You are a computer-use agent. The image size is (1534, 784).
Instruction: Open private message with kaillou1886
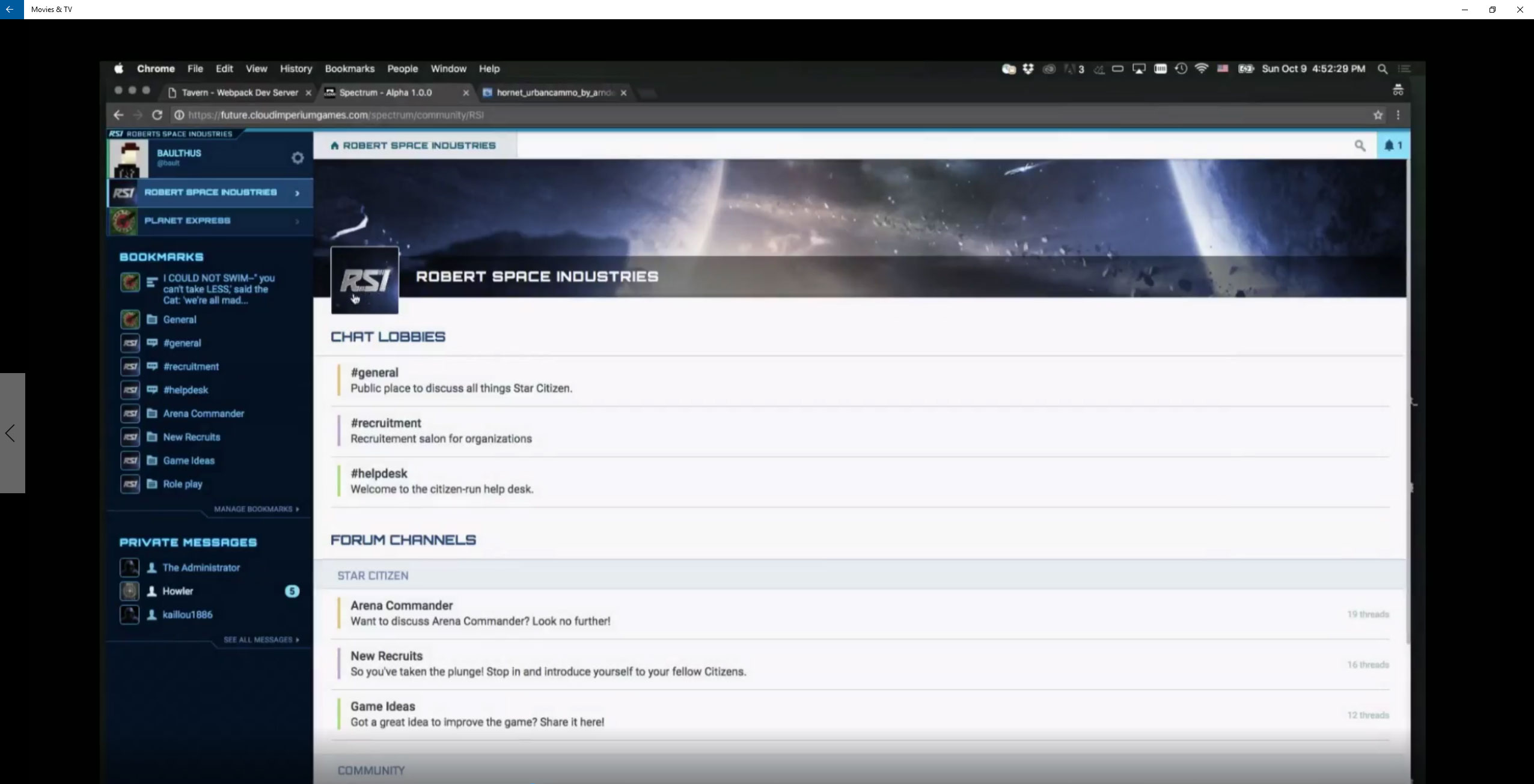[x=188, y=615]
